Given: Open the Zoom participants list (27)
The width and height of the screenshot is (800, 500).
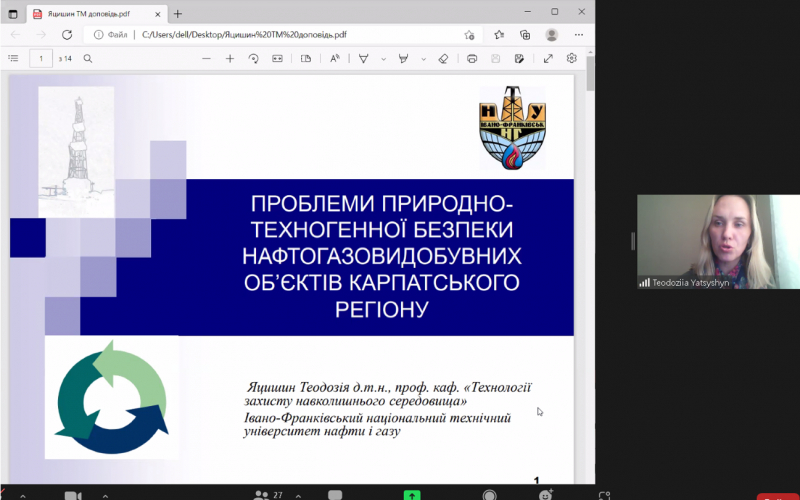Looking at the screenshot, I should coord(268,495).
